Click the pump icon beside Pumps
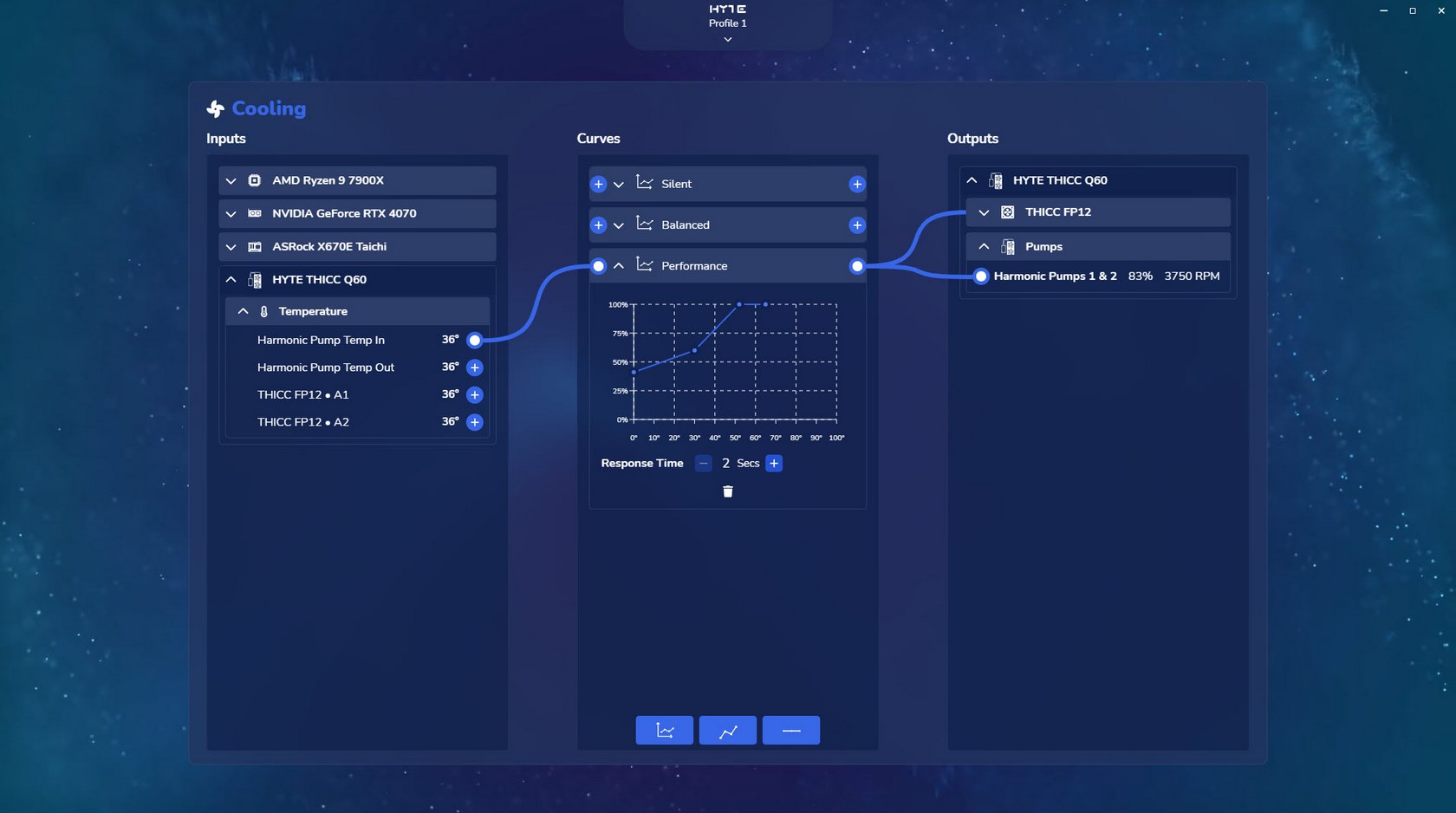 coord(1008,247)
